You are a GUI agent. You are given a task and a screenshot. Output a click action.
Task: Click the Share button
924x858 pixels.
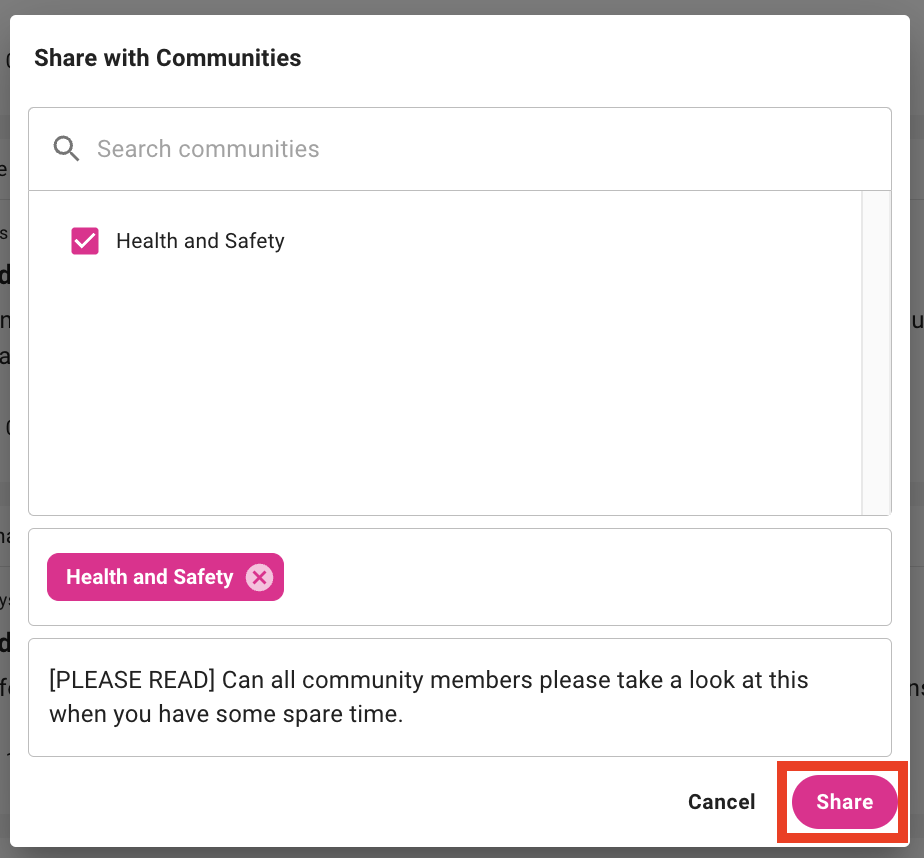click(844, 802)
